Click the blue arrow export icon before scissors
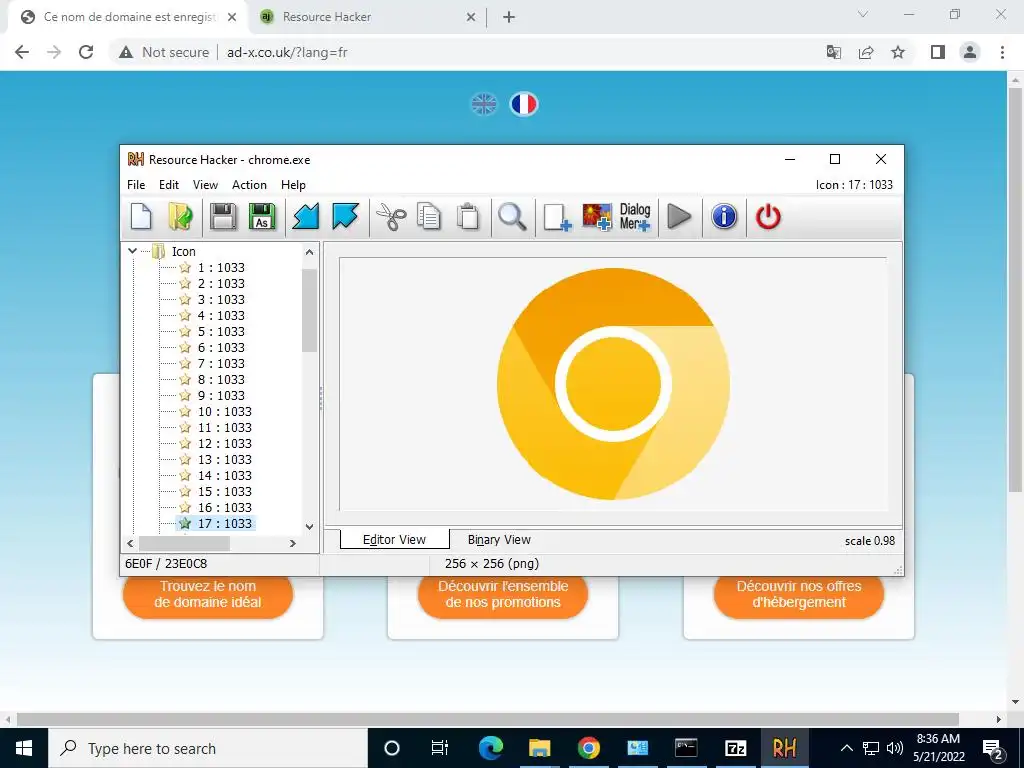Screen dimensions: 1024x768 (x=345, y=217)
